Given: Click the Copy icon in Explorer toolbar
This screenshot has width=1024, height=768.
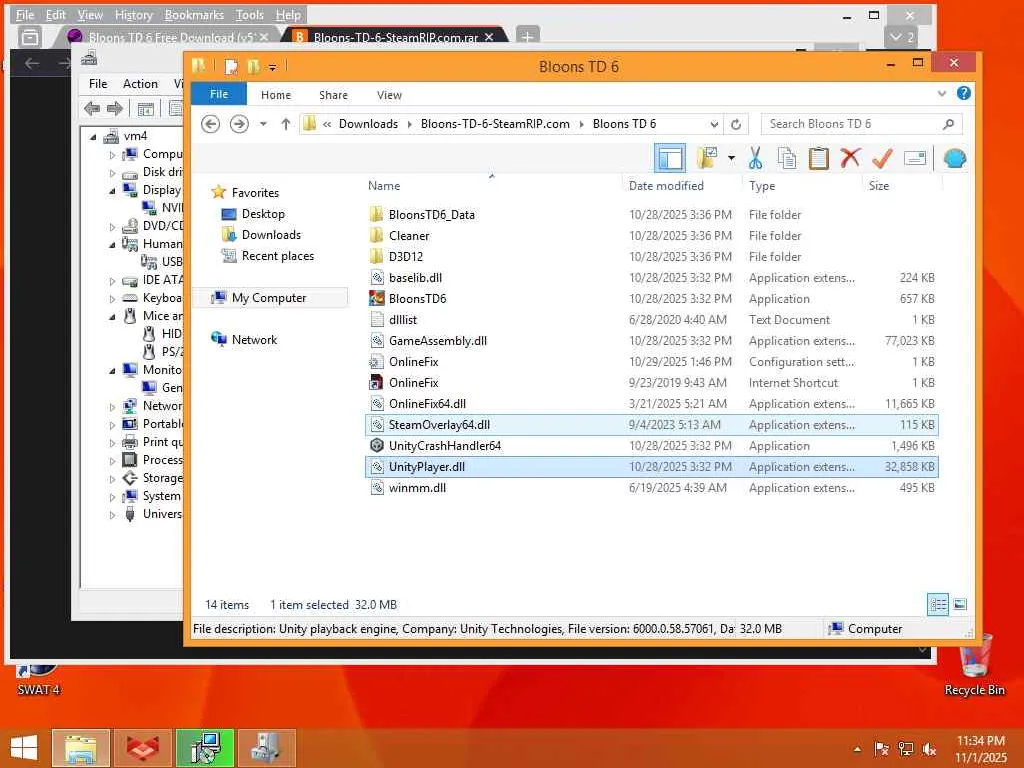Looking at the screenshot, I should [x=787, y=158].
